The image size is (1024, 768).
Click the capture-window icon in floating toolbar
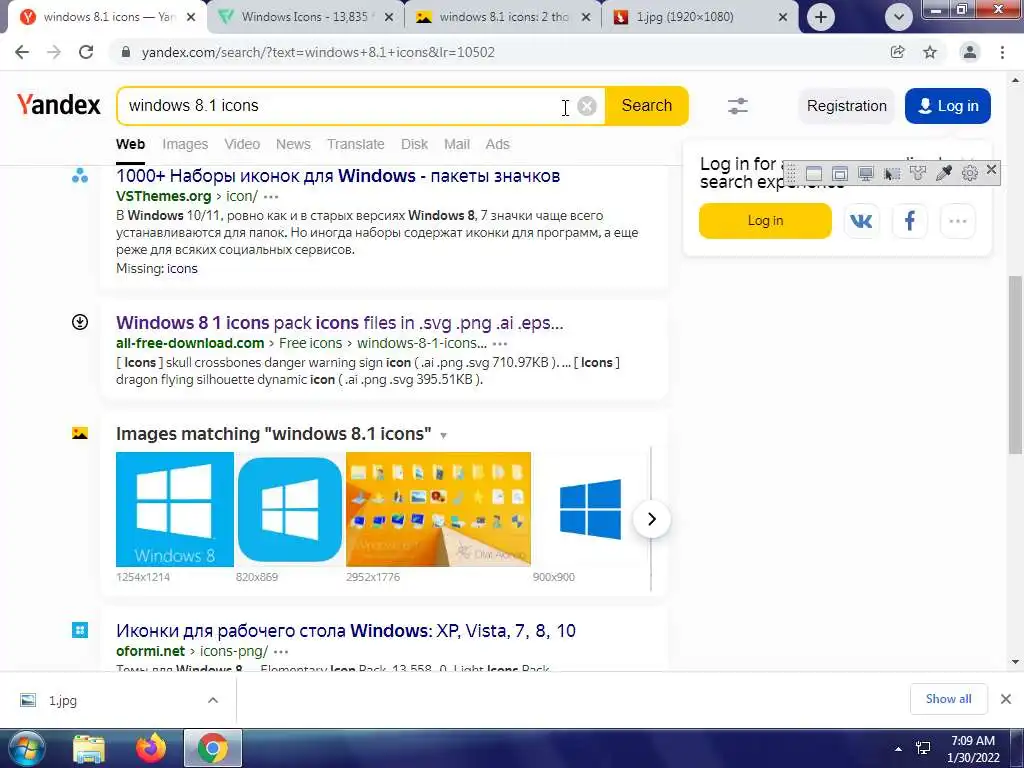pyautogui.click(x=814, y=174)
